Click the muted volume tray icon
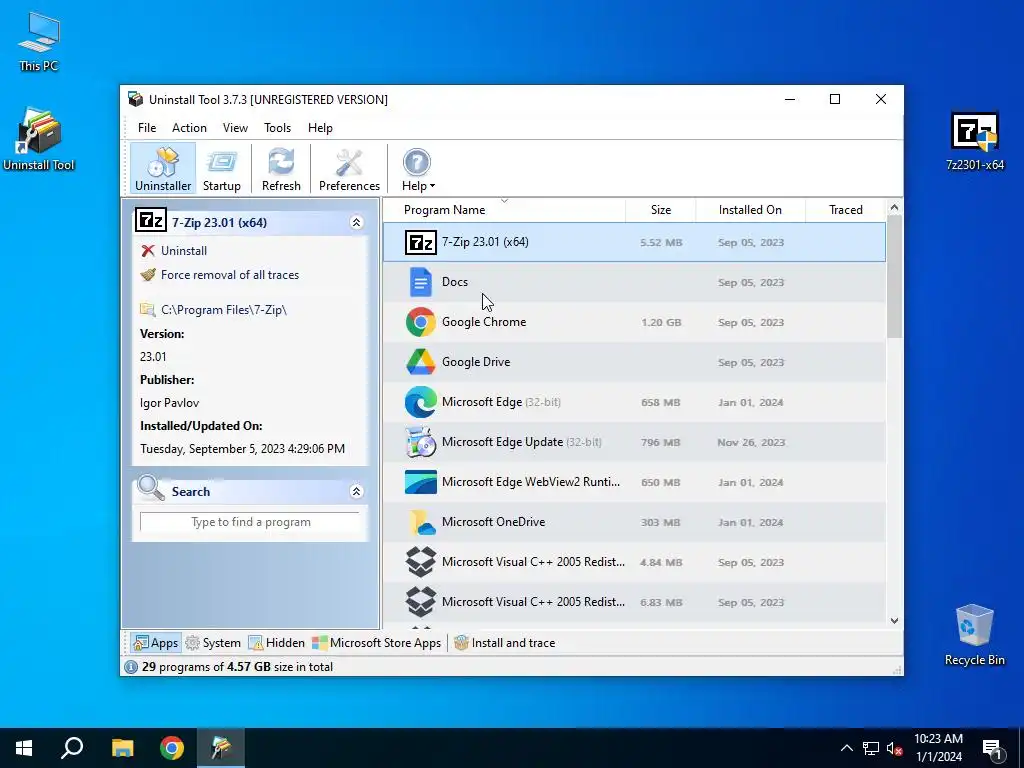 pyautogui.click(x=894, y=748)
